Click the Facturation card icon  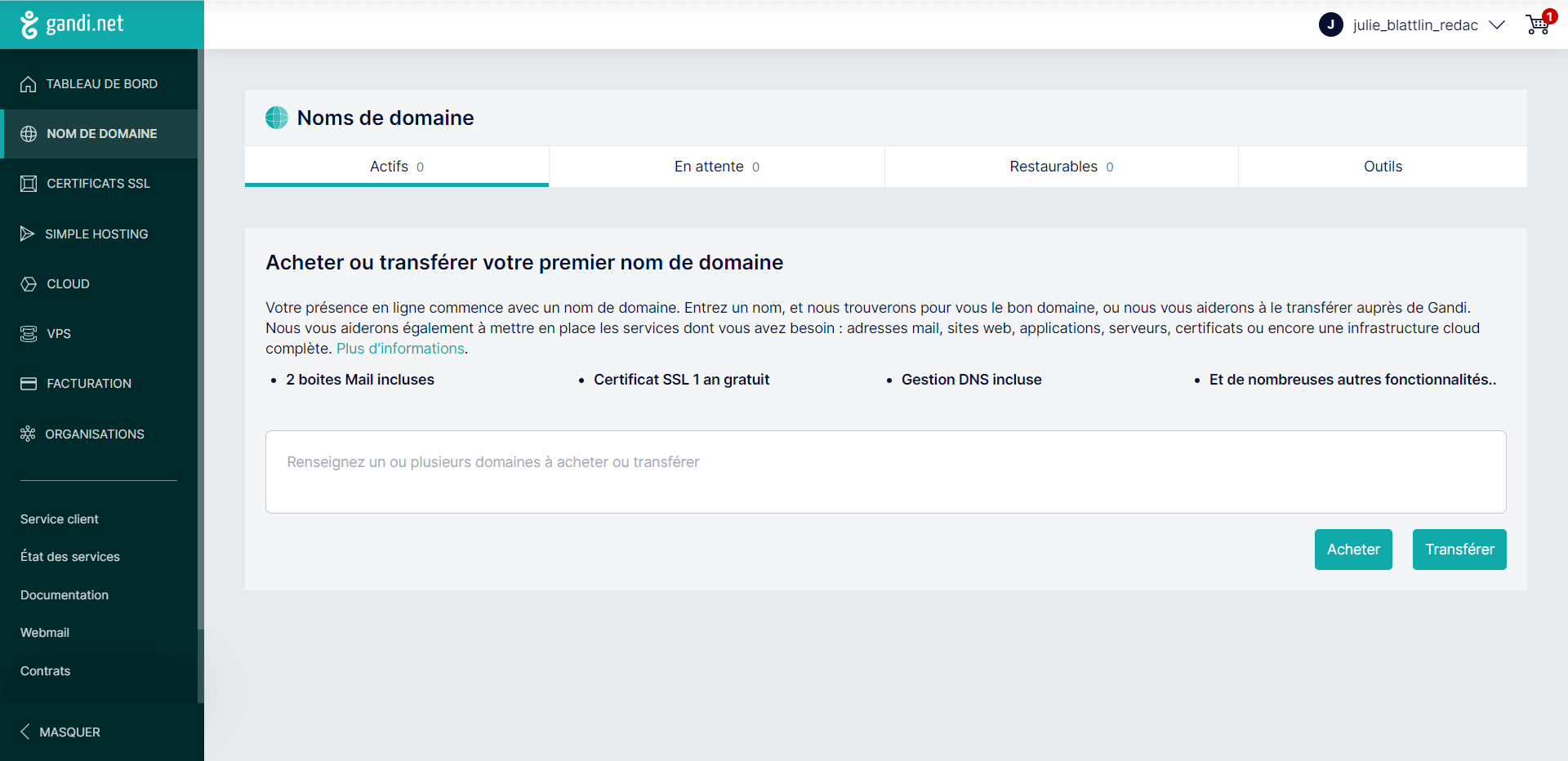pos(29,384)
